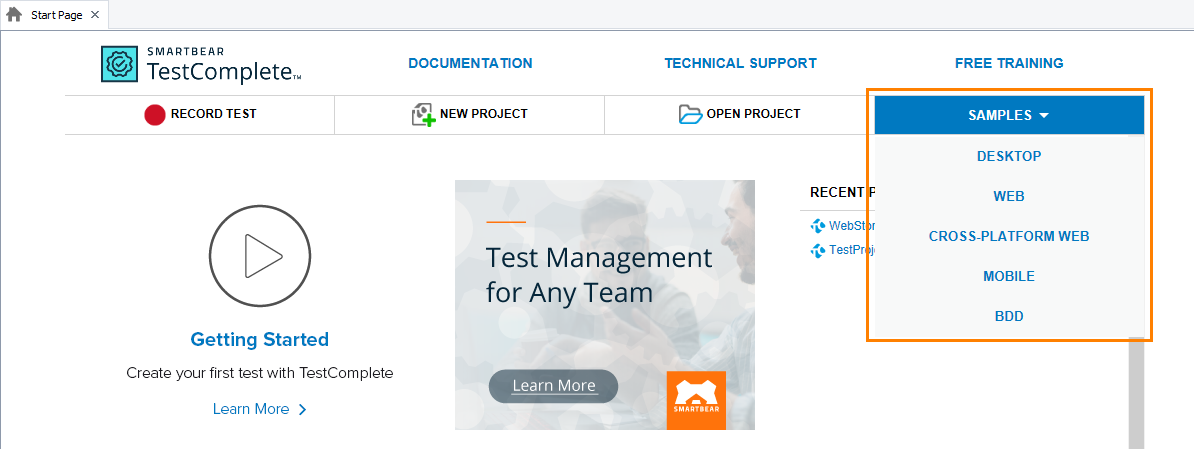The height and width of the screenshot is (449, 1194).
Task: Click the Open Project folder icon
Action: (x=690, y=115)
